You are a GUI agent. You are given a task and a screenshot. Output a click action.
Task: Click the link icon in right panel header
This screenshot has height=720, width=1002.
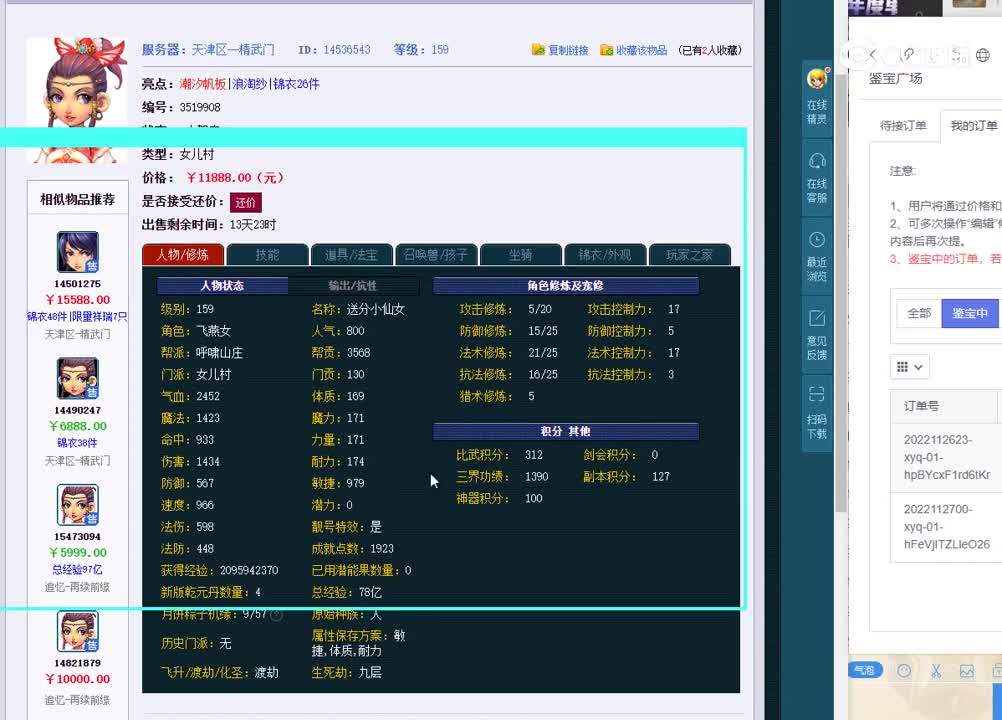click(907, 56)
